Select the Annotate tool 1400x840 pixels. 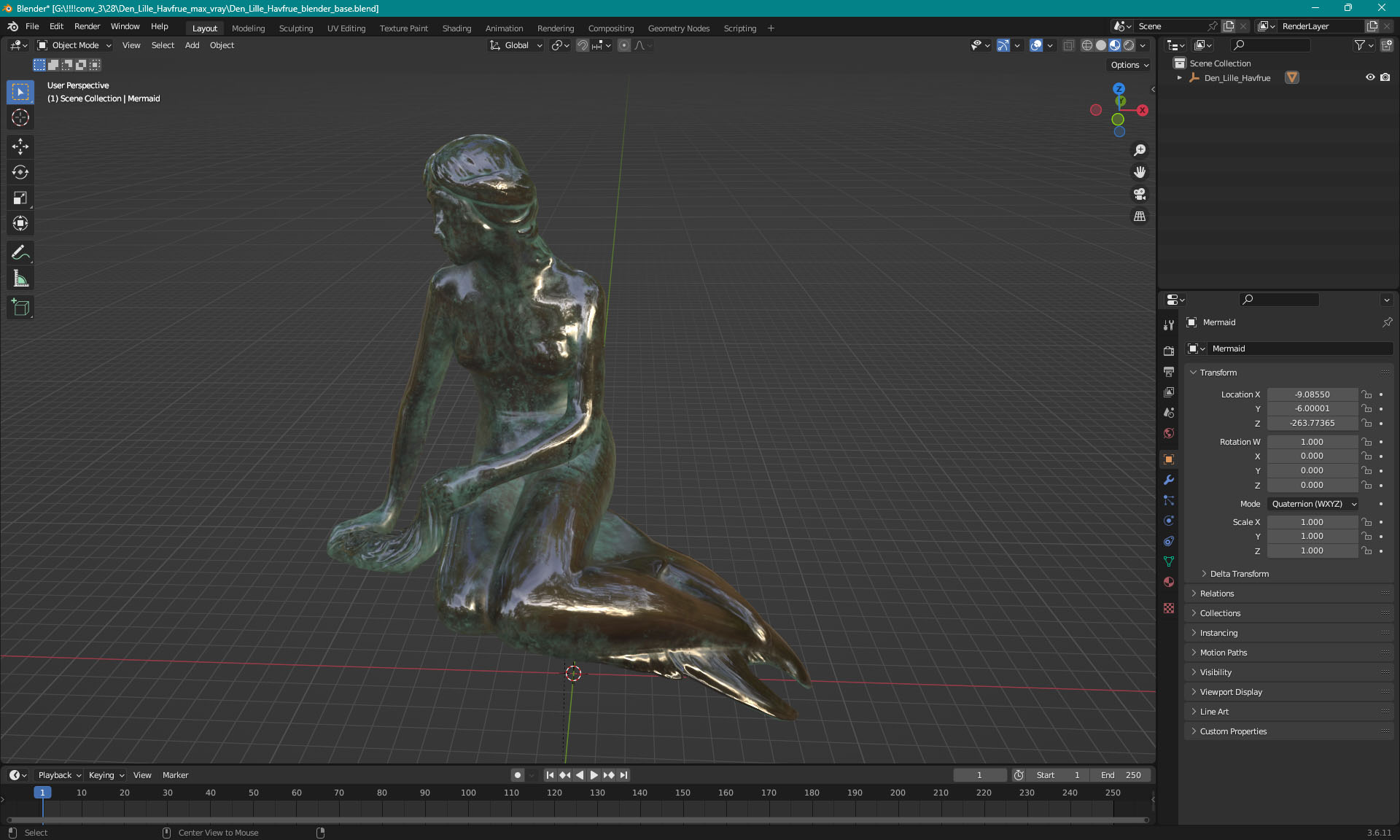pos(20,253)
